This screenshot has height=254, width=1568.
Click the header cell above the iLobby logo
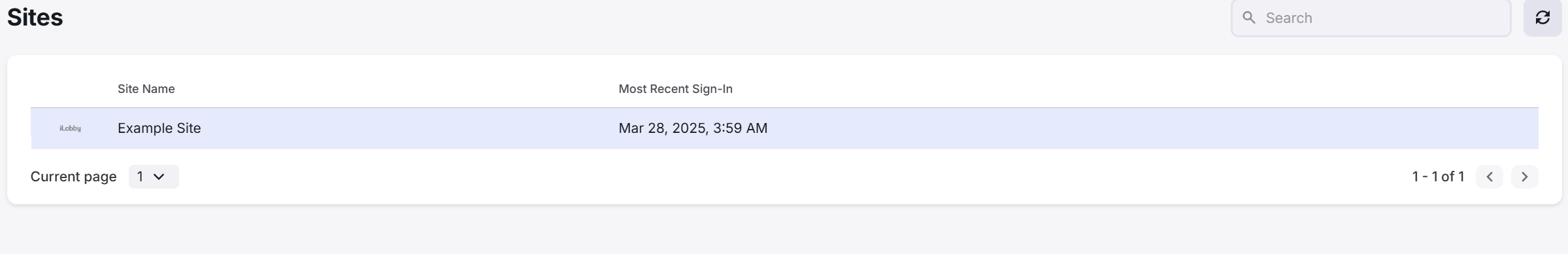point(70,89)
